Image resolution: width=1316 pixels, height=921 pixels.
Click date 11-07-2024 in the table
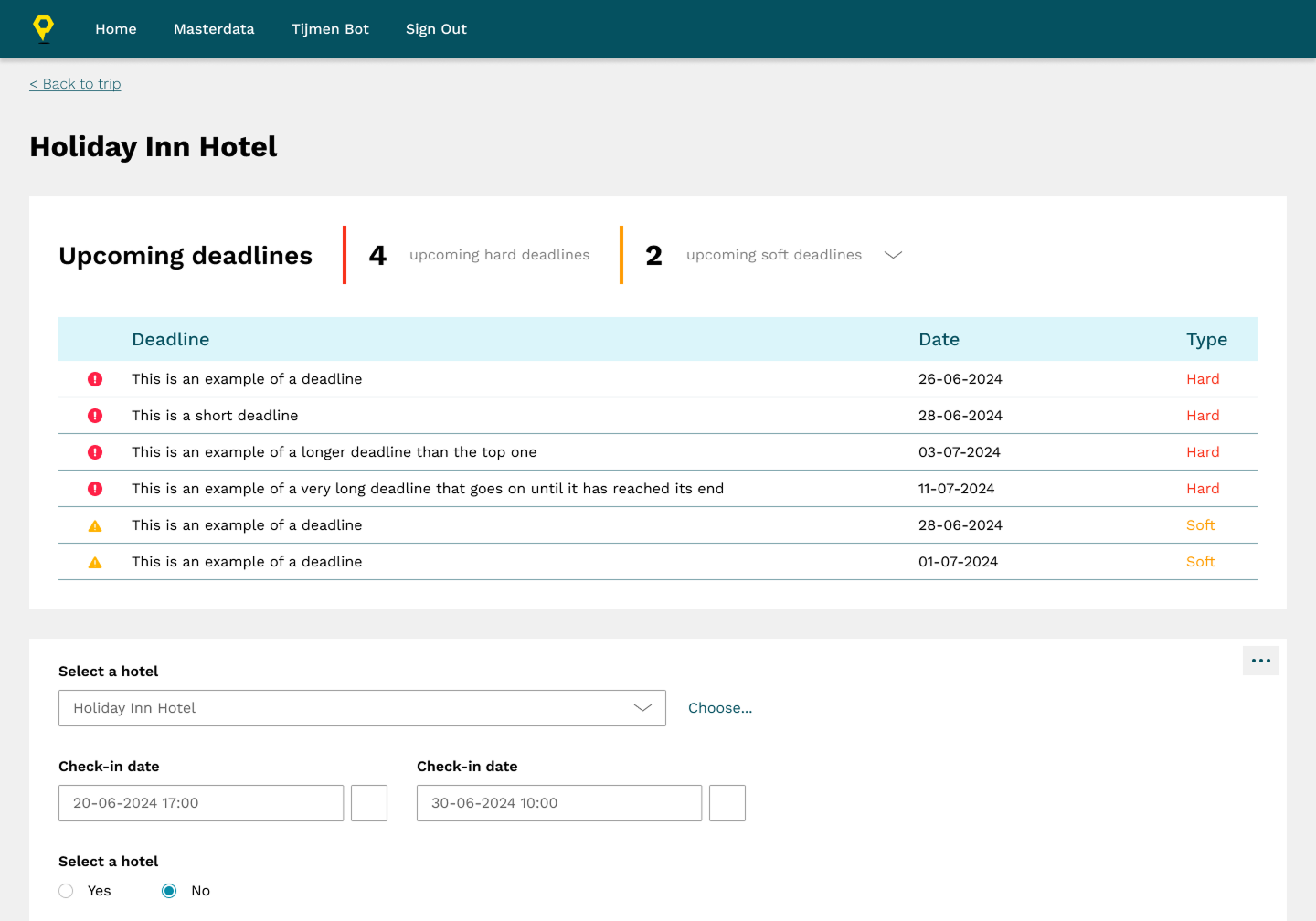pyautogui.click(x=957, y=489)
